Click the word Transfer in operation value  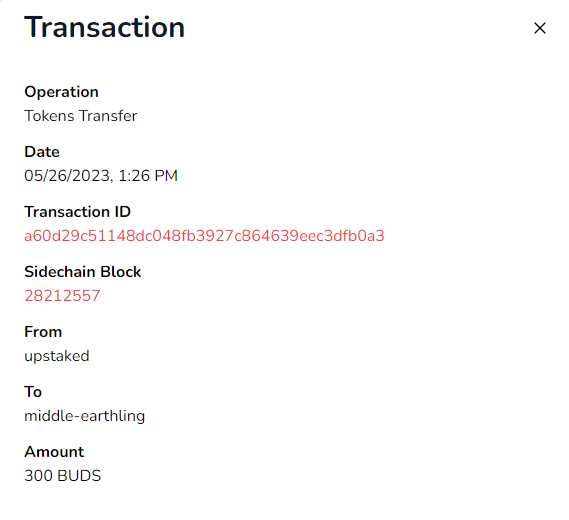(x=108, y=116)
